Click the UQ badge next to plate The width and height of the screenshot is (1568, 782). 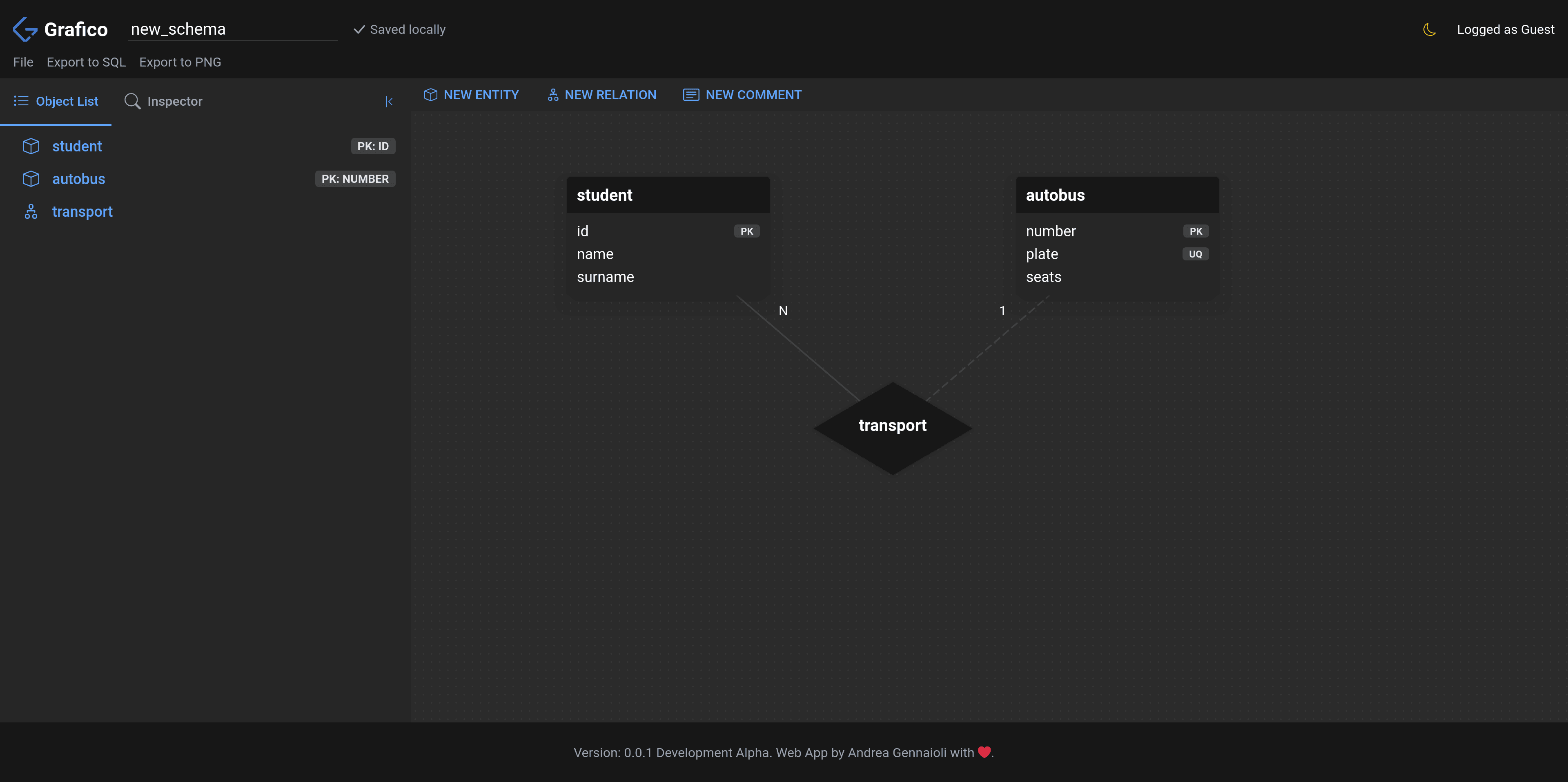[x=1195, y=254]
